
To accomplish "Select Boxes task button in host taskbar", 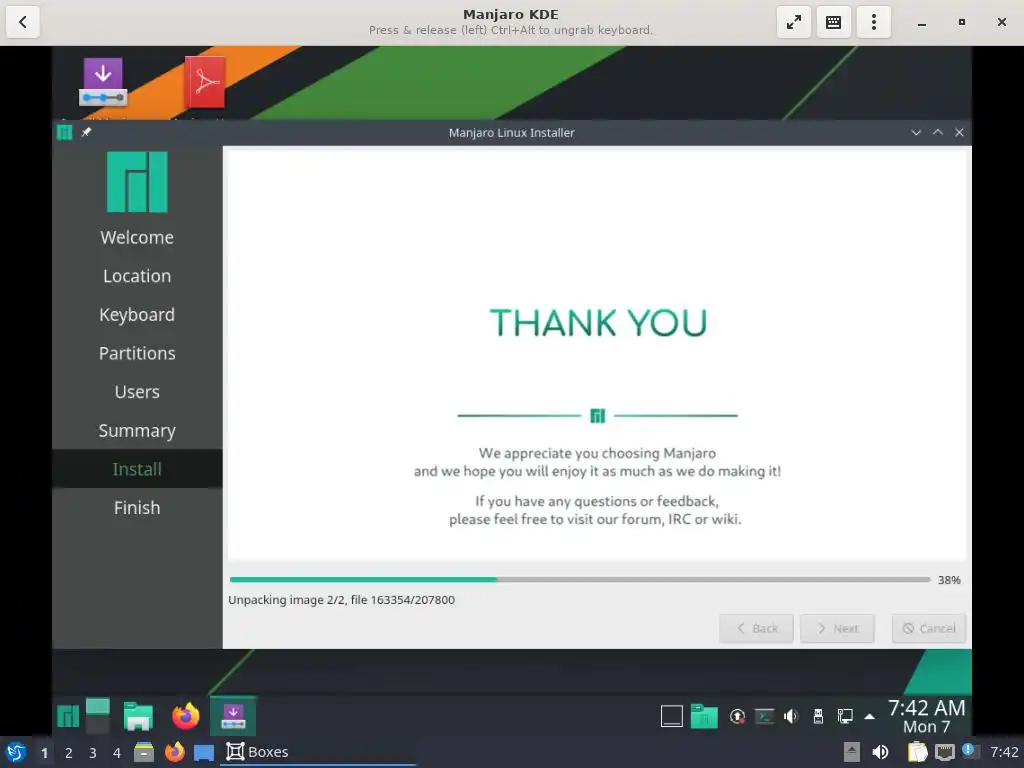I will 318,752.
